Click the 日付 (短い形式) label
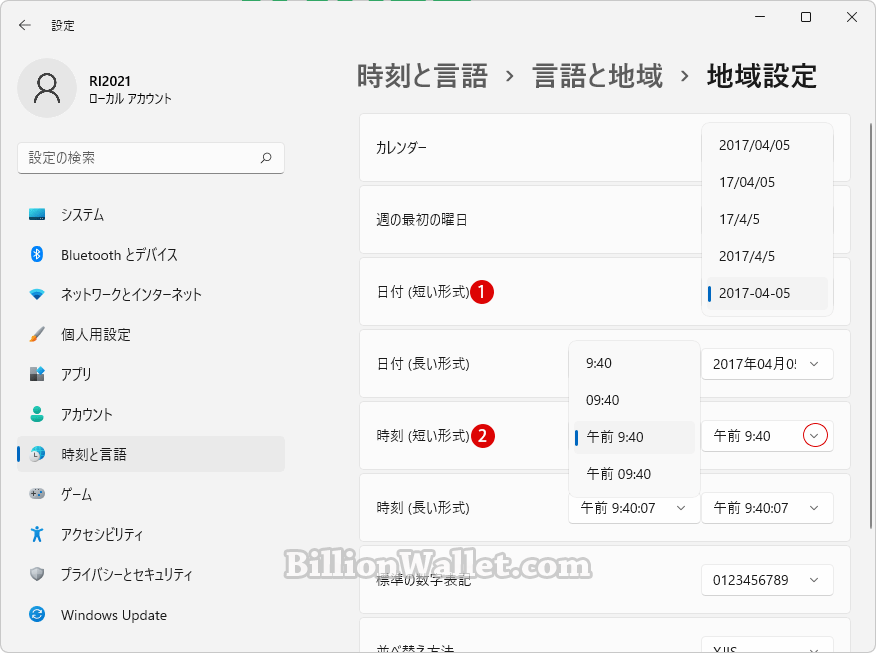Screen dimensions: 876x653 (423, 292)
